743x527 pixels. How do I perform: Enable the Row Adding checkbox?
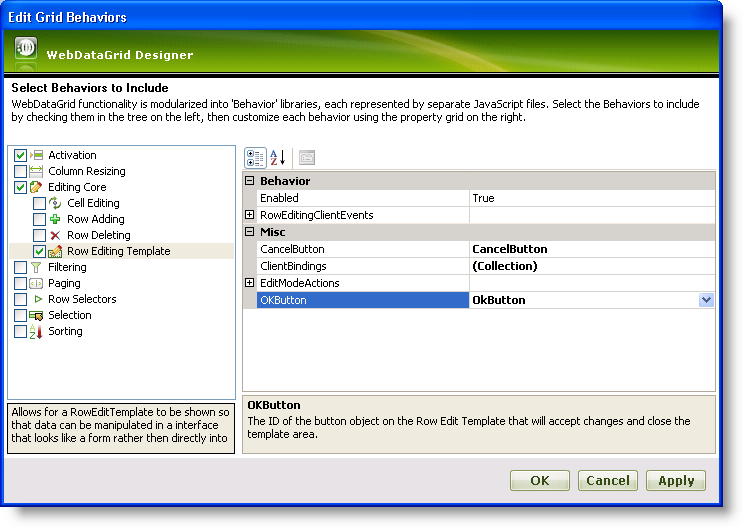tap(39, 219)
